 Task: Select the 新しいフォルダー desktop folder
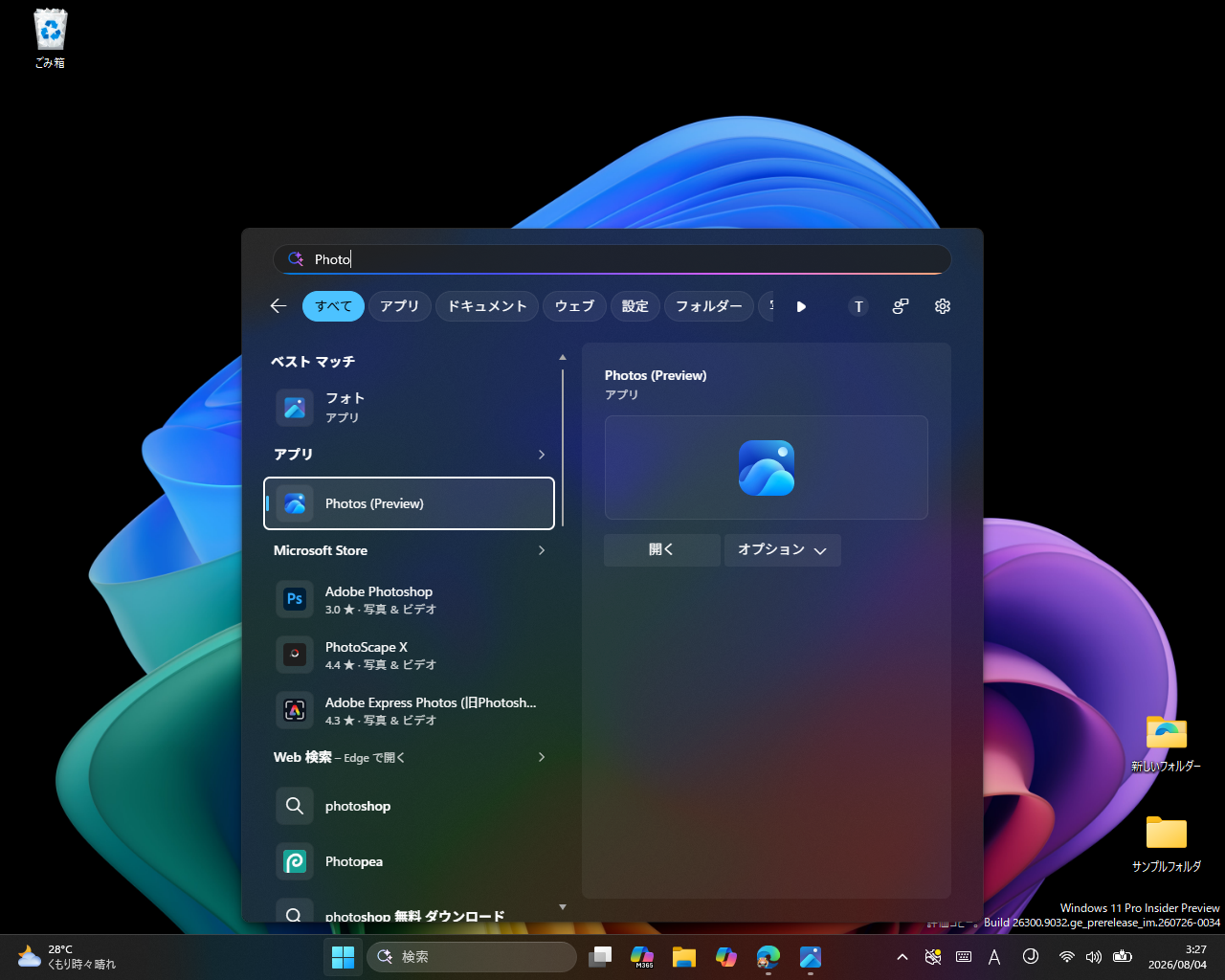click(1166, 744)
